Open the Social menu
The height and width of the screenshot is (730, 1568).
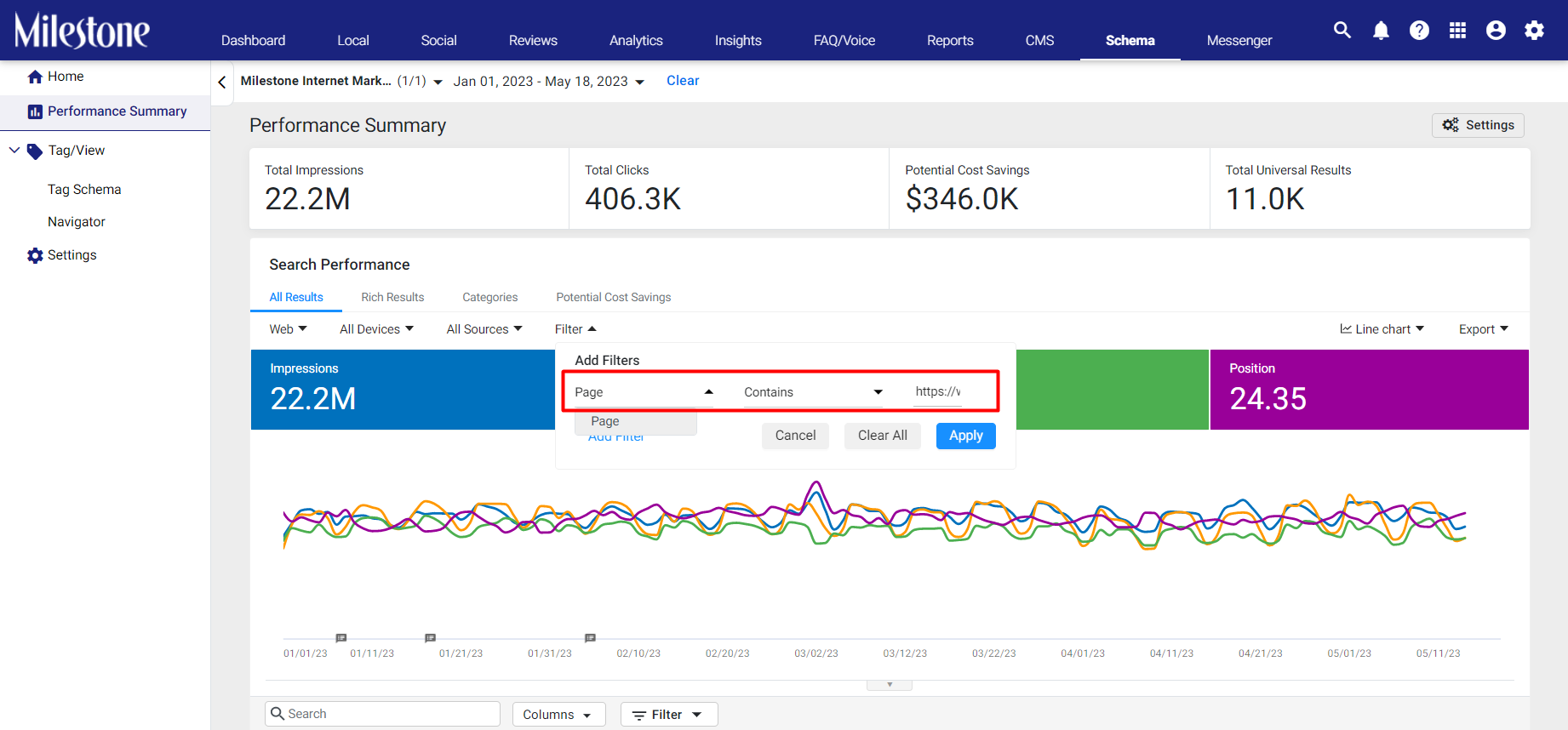tap(438, 40)
